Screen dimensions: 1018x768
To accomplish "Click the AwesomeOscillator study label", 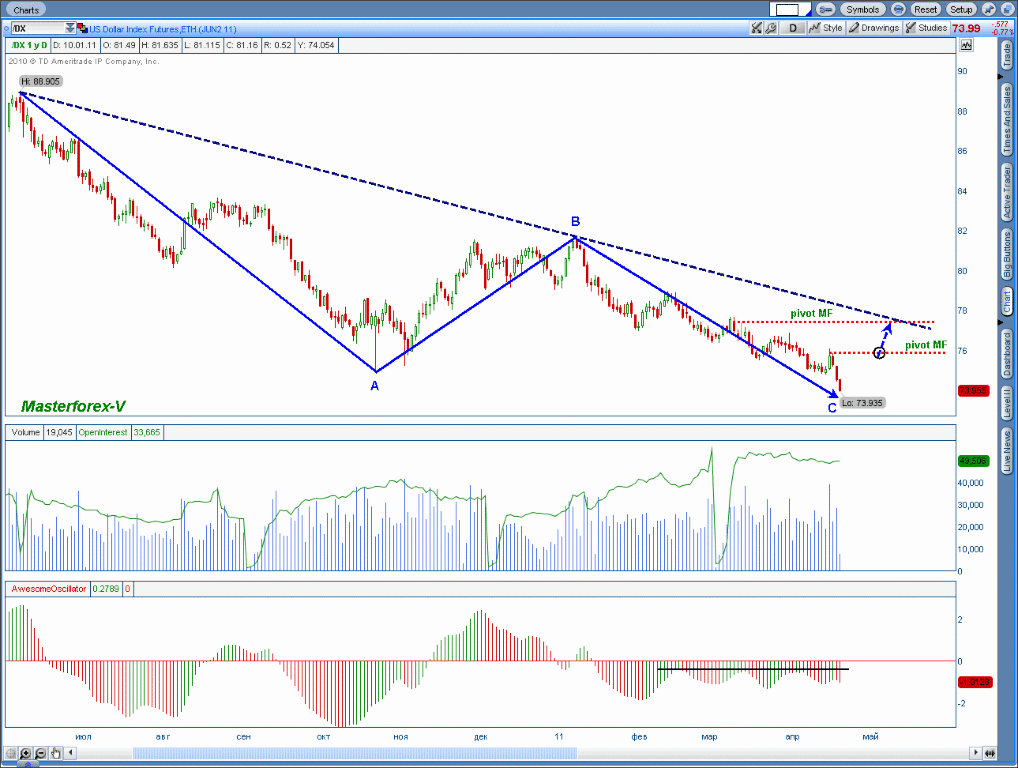I will [49, 589].
